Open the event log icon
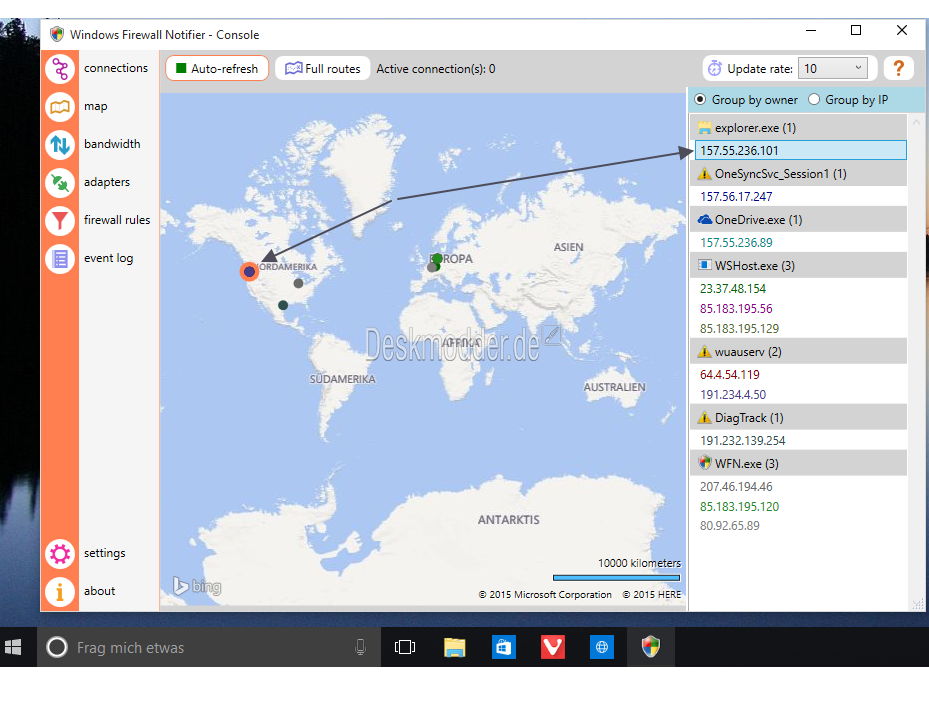Viewport: 929px width, 721px height. point(60,259)
